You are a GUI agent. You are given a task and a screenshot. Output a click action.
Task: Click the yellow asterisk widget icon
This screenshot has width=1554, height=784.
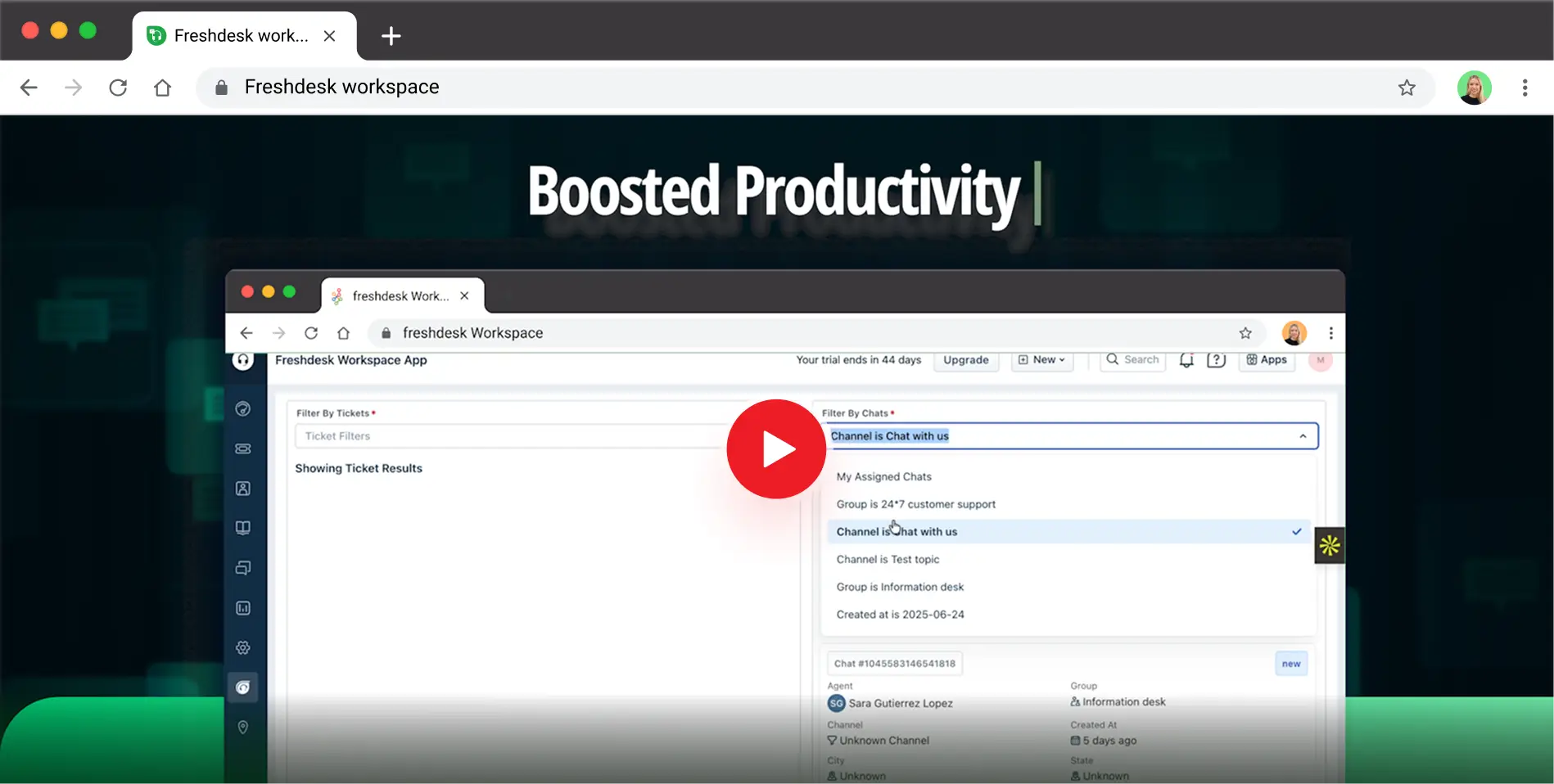pyautogui.click(x=1329, y=545)
